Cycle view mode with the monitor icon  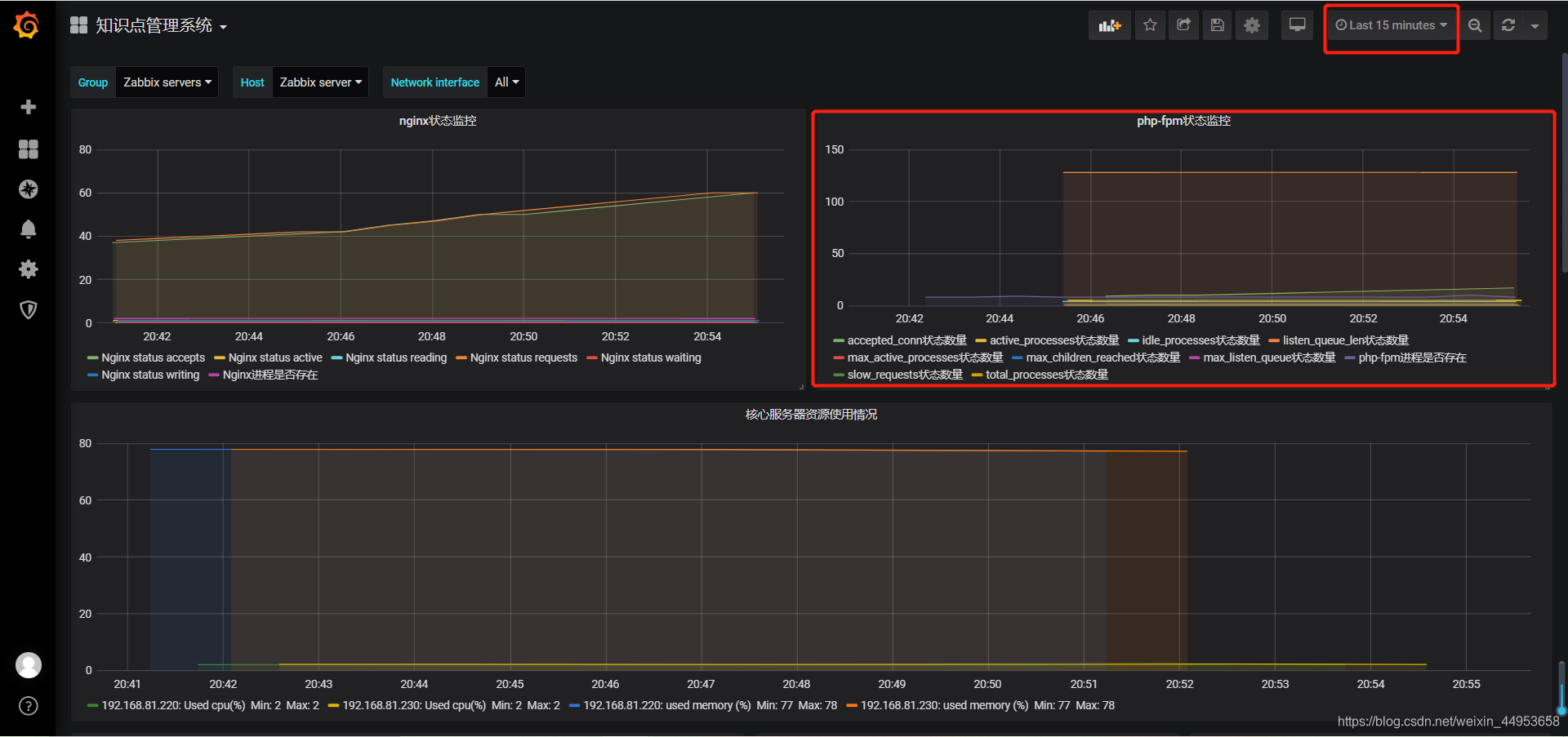click(1297, 25)
